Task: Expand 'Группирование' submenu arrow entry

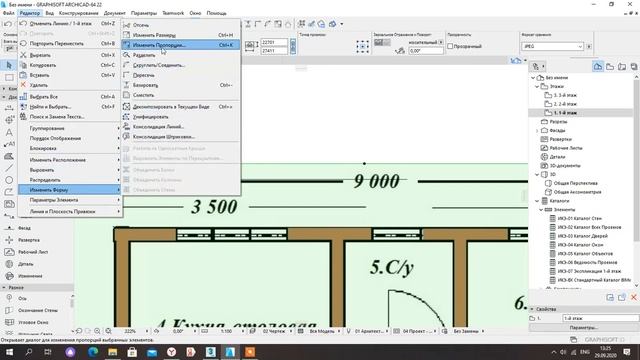Action: (69, 128)
